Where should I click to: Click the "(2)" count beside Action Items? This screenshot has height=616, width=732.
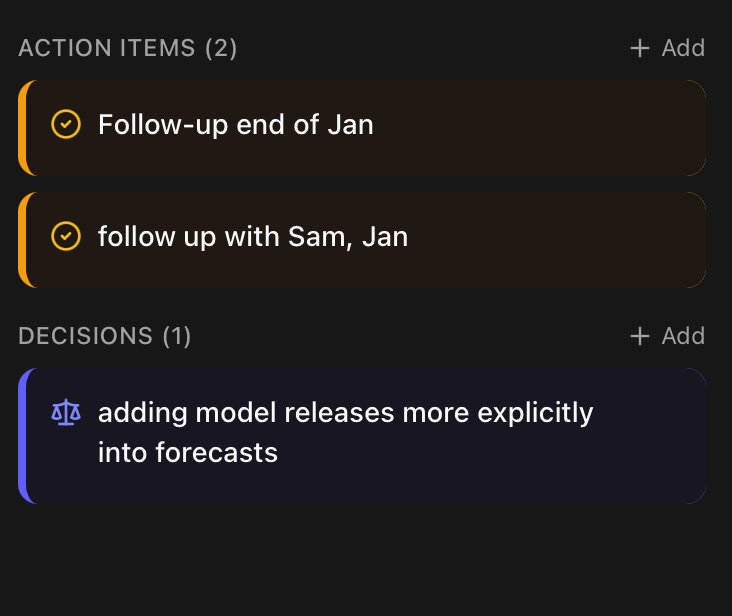[x=221, y=48]
